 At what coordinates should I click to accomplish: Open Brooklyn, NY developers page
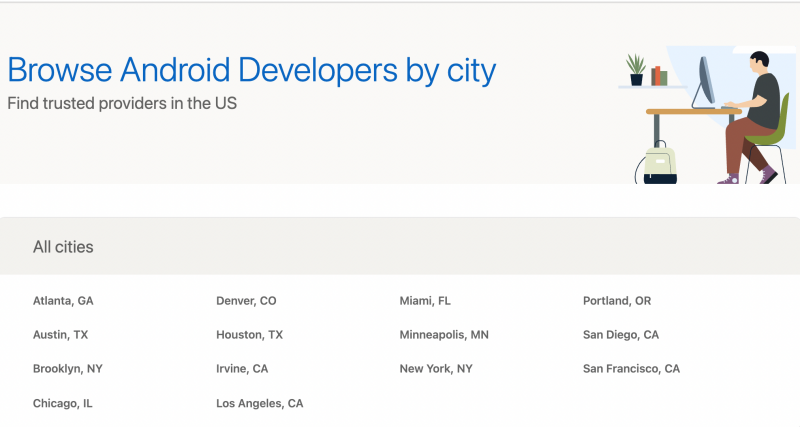click(x=68, y=368)
